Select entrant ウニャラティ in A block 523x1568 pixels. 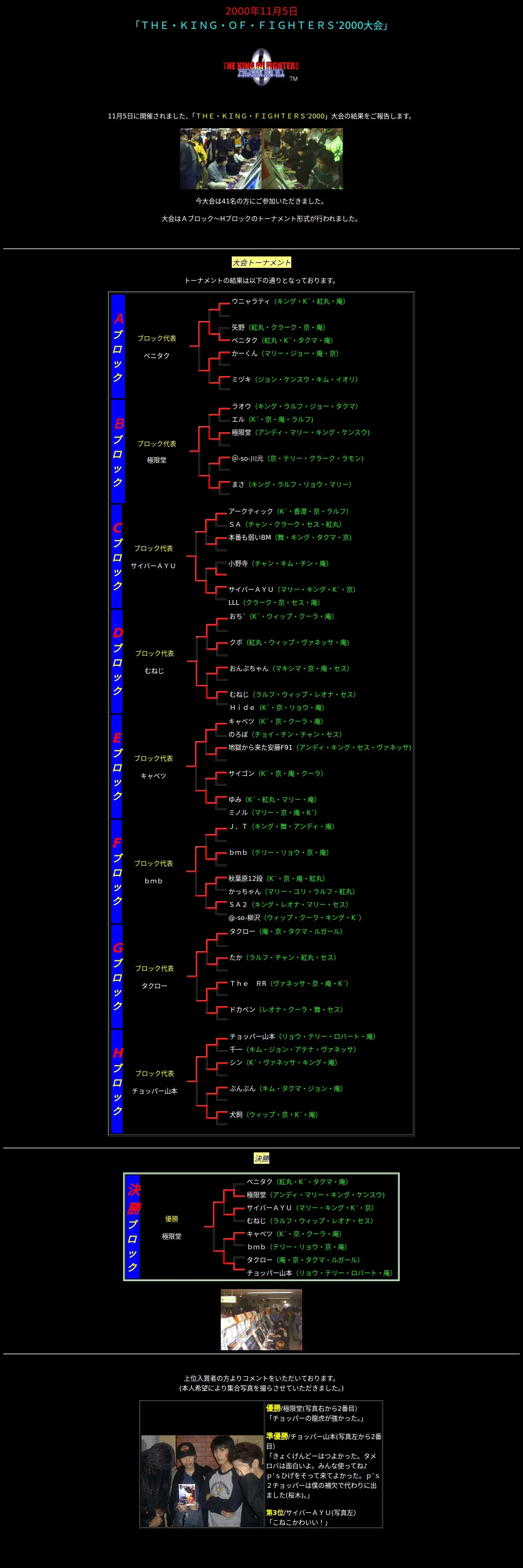pyautogui.click(x=250, y=301)
